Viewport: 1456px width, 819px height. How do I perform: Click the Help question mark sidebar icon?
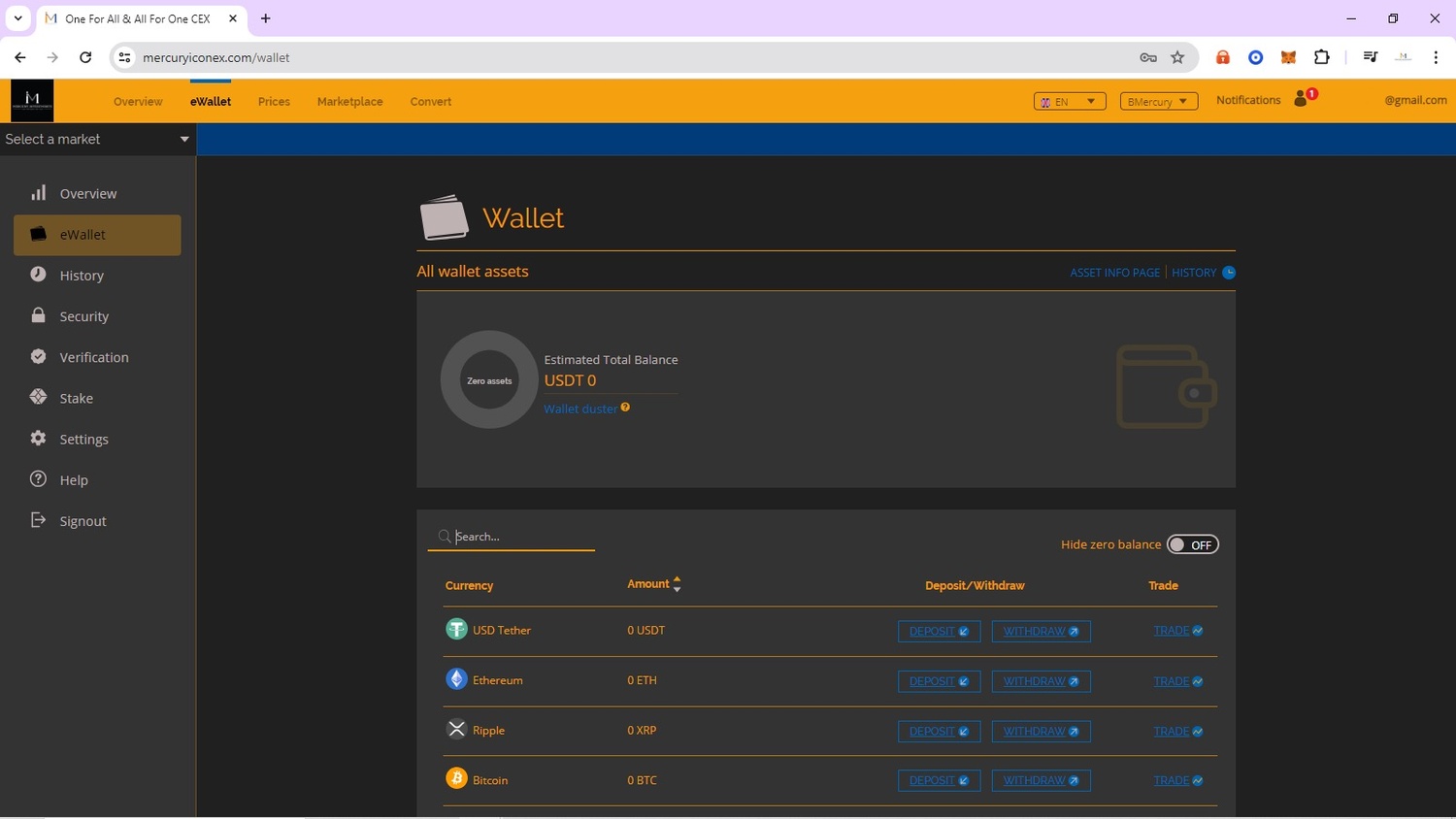click(x=38, y=479)
